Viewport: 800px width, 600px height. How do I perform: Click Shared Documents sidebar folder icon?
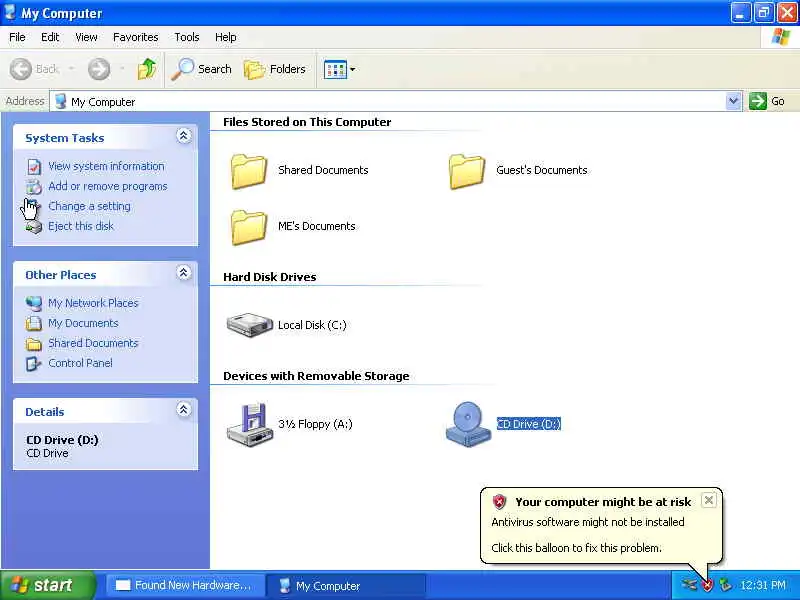tap(34, 344)
